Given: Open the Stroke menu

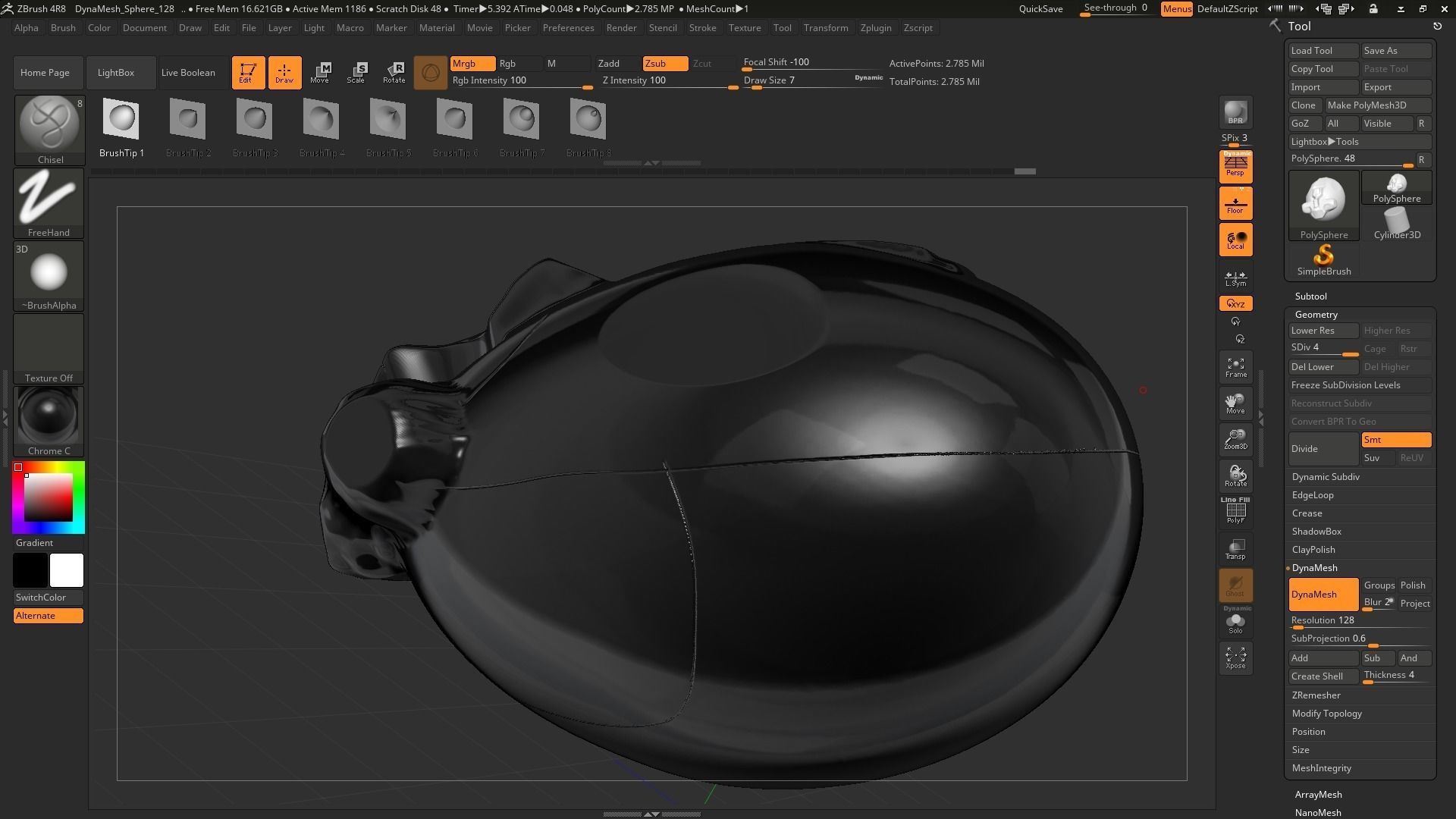Looking at the screenshot, I should pyautogui.click(x=702, y=28).
